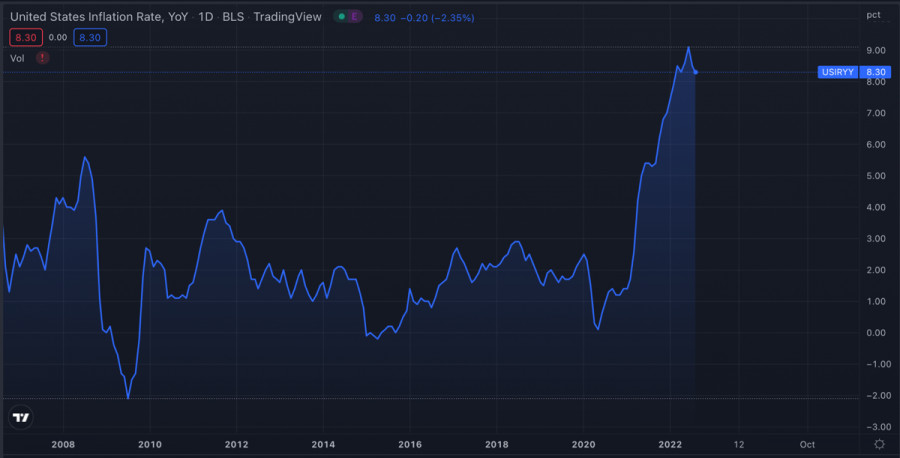Viewport: 900px width, 458px height.
Task: Click the 9.00 price scale label
Action: 875,50
